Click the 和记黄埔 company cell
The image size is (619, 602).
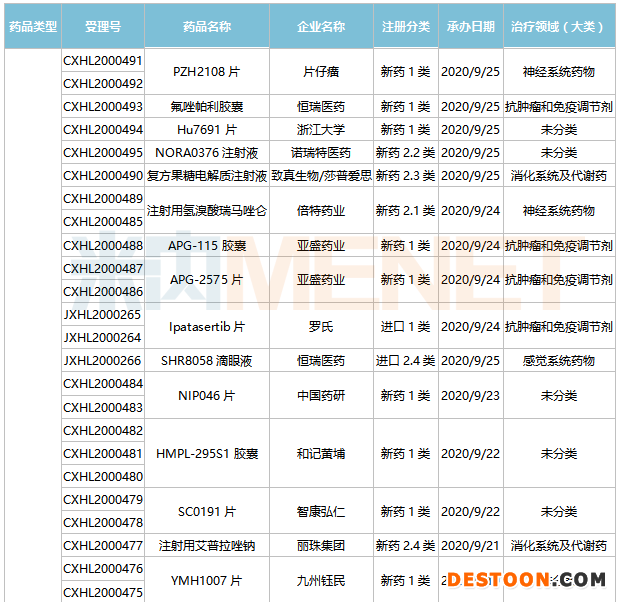321,454
